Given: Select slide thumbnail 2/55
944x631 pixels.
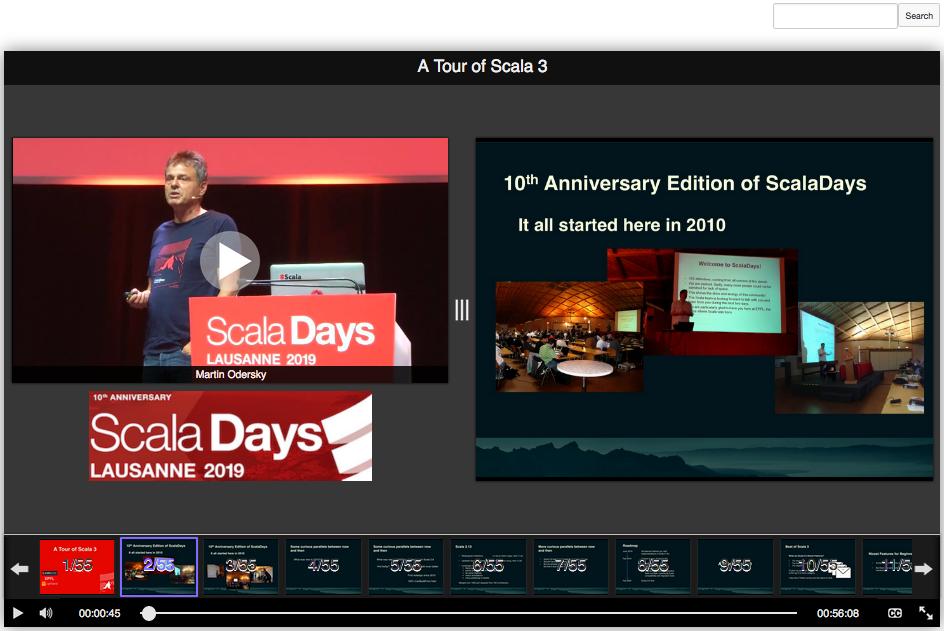Looking at the screenshot, I should [159, 567].
